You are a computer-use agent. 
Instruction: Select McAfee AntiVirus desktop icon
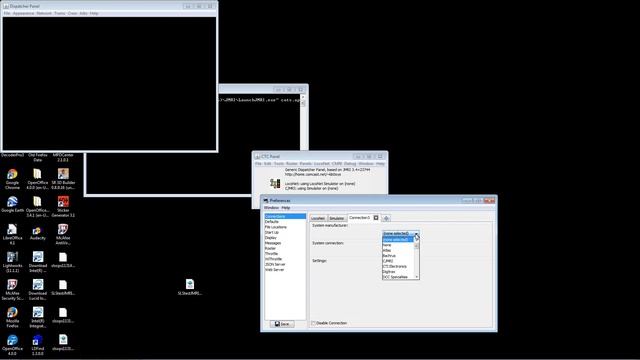point(63,234)
